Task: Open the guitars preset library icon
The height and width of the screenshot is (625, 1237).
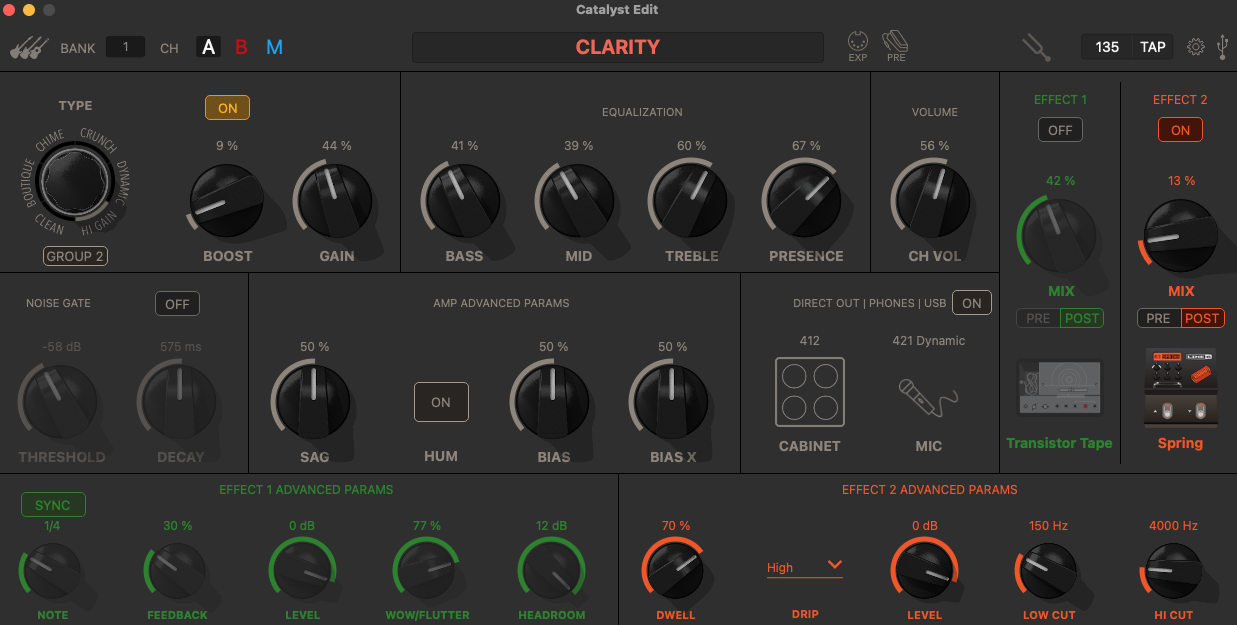Action: click(x=30, y=47)
